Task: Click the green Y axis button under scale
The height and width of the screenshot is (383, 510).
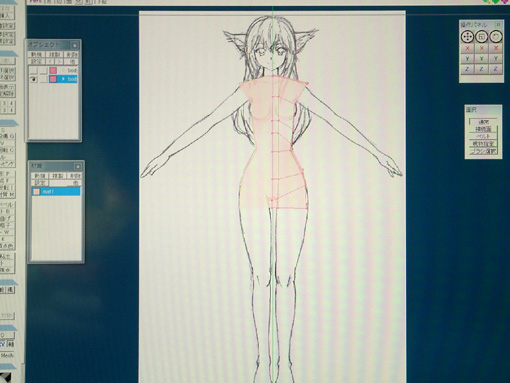Action: (x=482, y=59)
